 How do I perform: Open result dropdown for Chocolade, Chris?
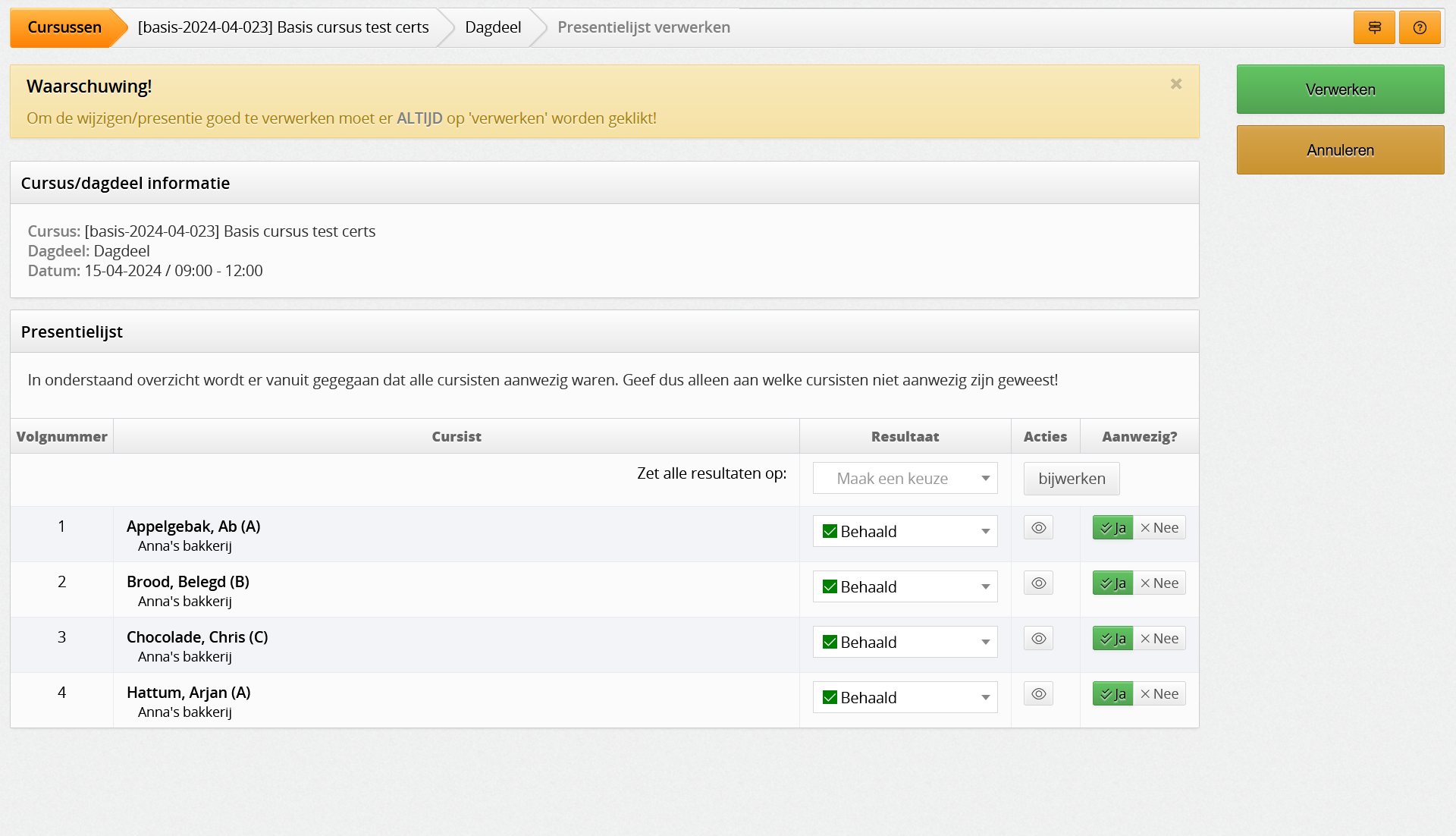point(905,643)
